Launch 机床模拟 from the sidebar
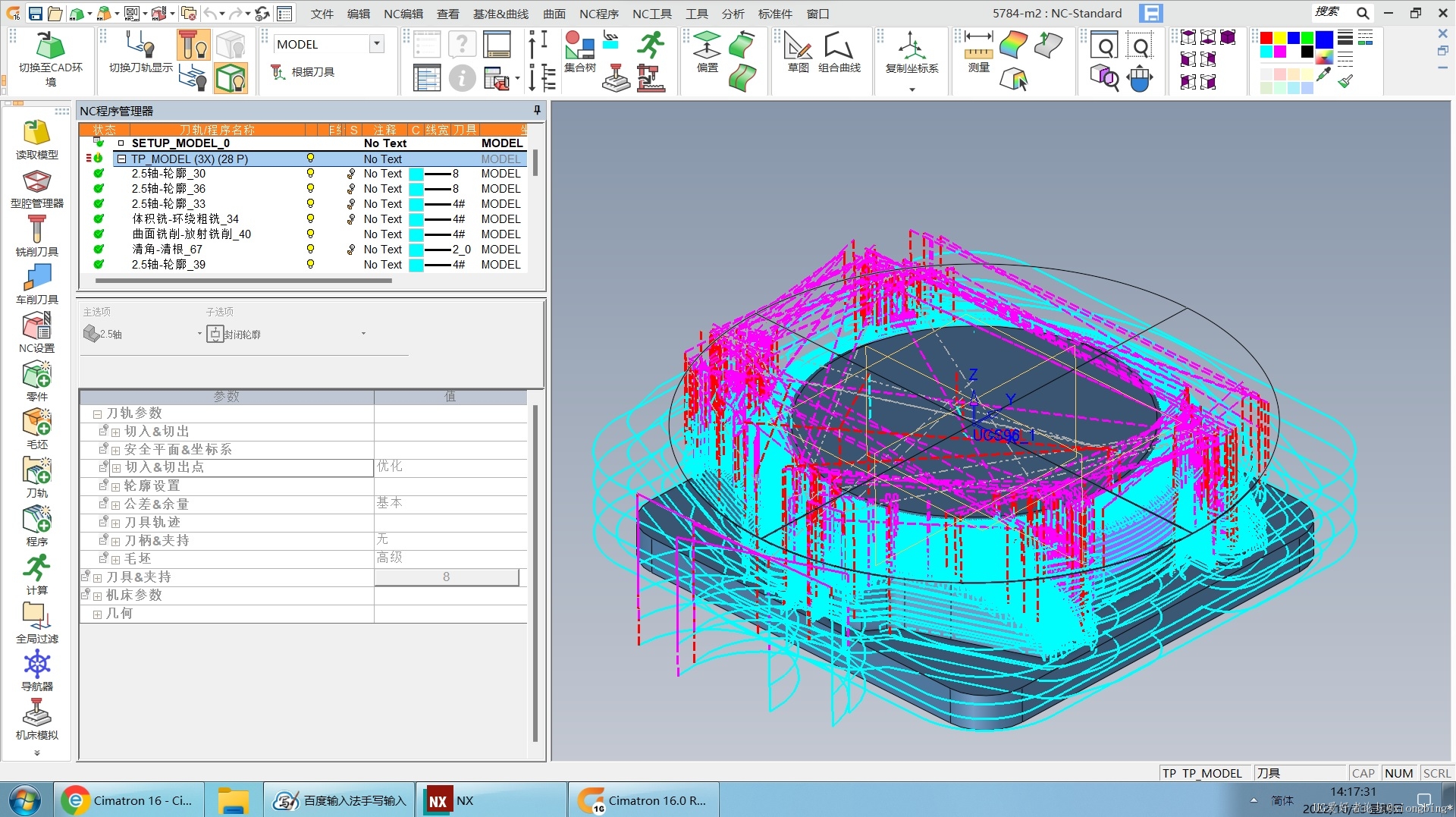The image size is (1456, 817). pos(36,714)
